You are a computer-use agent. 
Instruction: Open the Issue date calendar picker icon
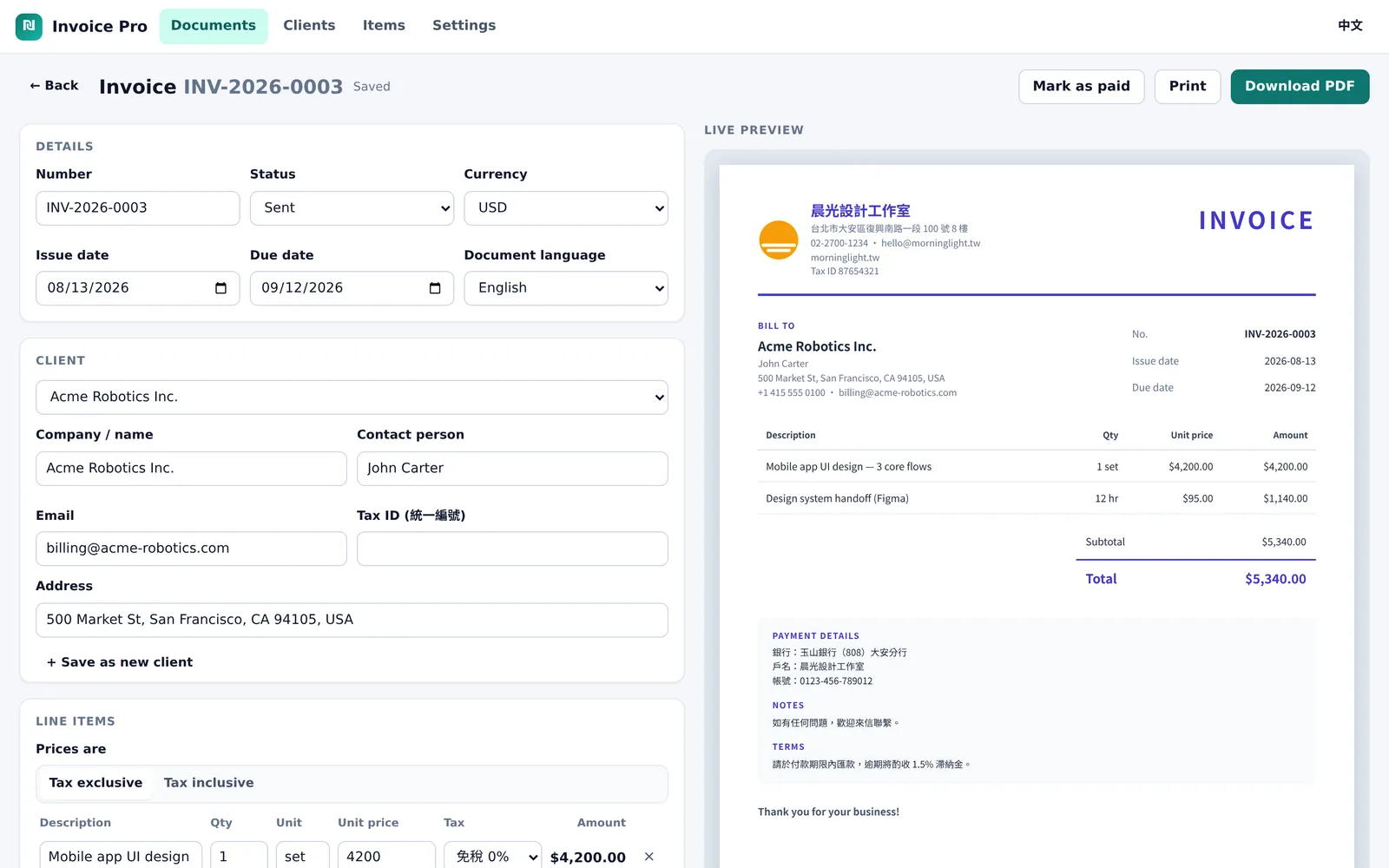pyautogui.click(x=221, y=288)
